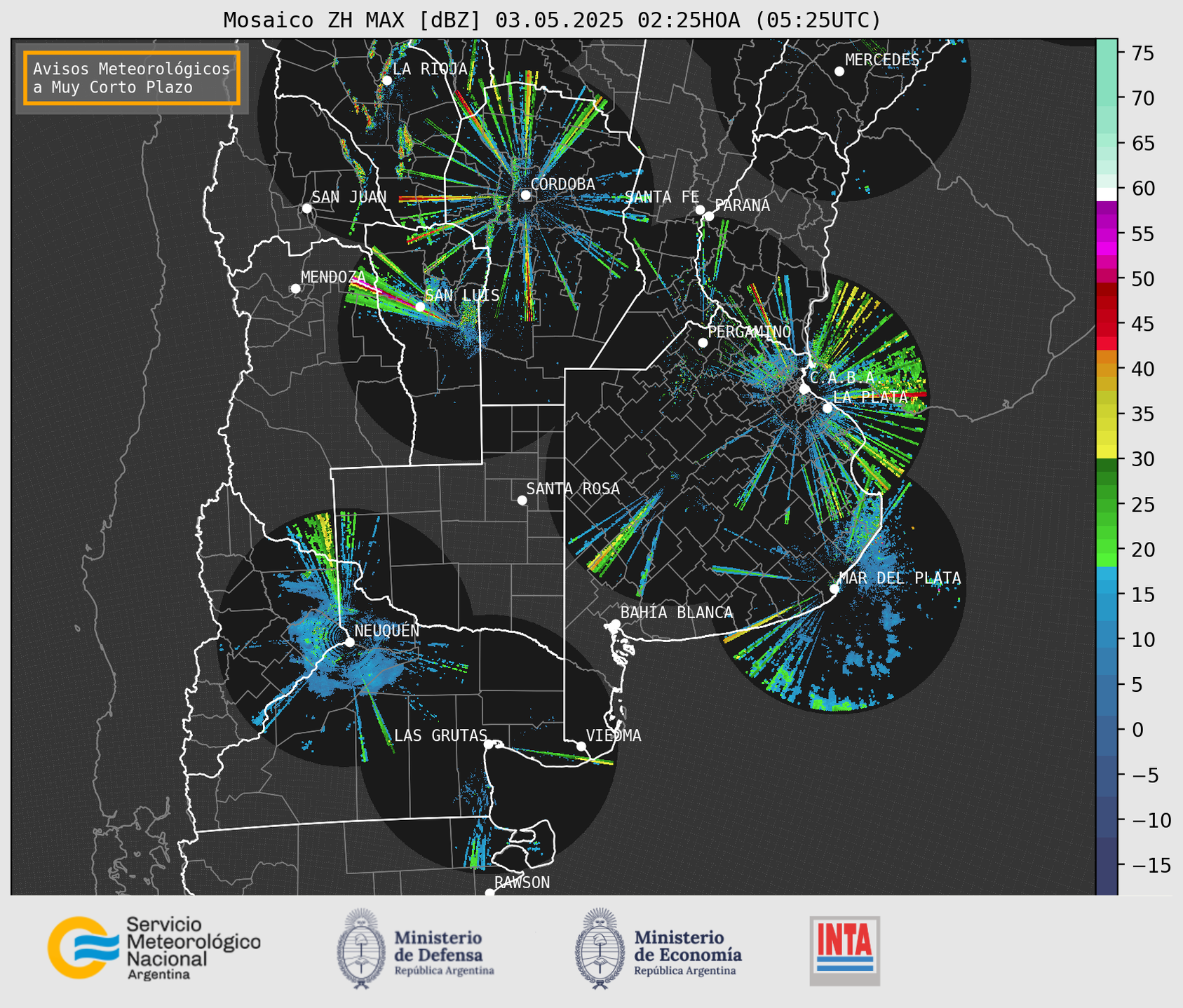
Task: Click the Ministerio de Economía emblem
Action: pos(600,948)
